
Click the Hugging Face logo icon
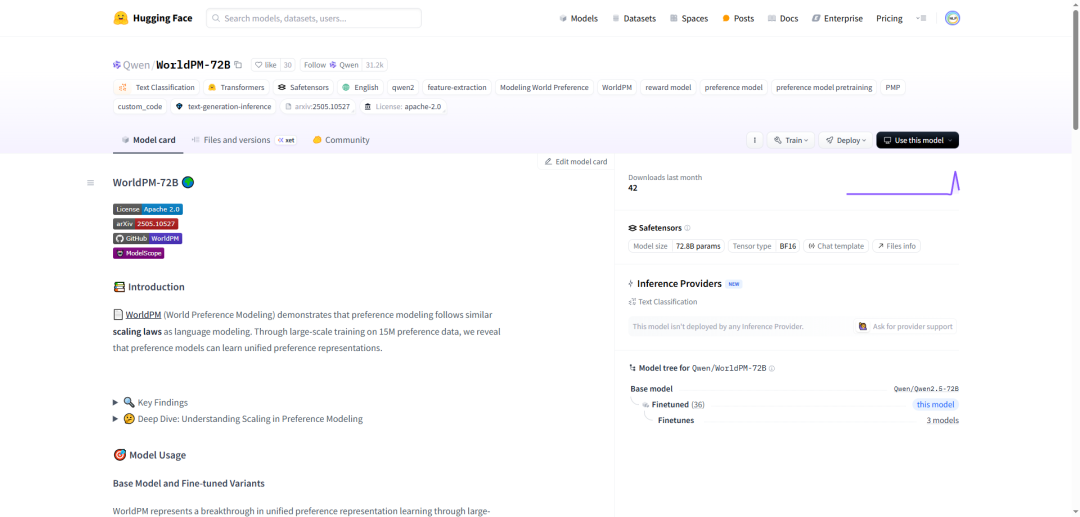(x=121, y=19)
